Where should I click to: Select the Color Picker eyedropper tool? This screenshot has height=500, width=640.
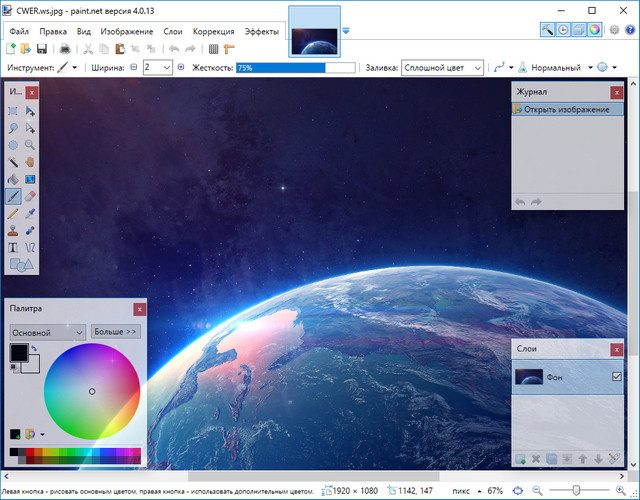pos(31,212)
